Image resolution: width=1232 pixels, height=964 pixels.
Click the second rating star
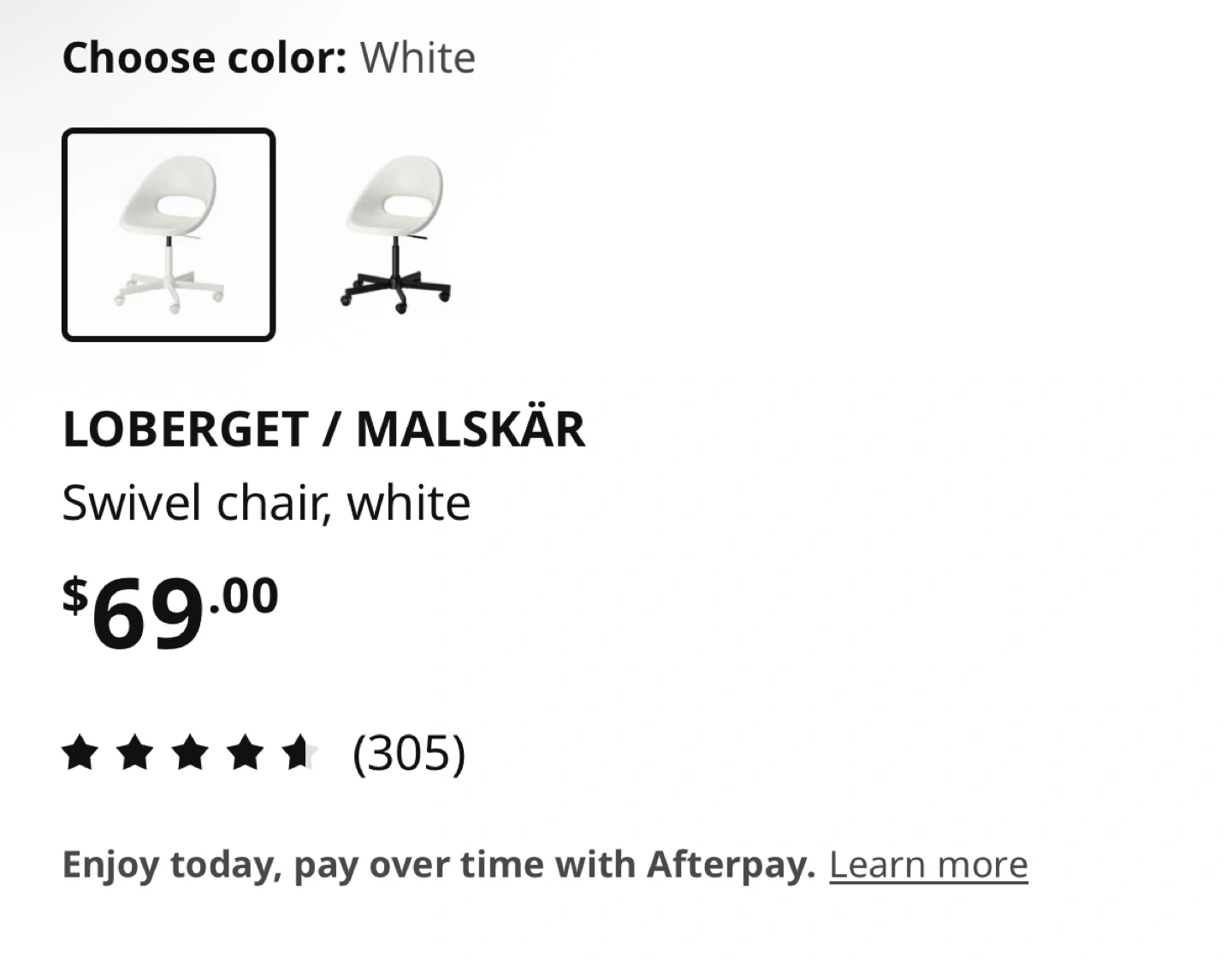[134, 754]
